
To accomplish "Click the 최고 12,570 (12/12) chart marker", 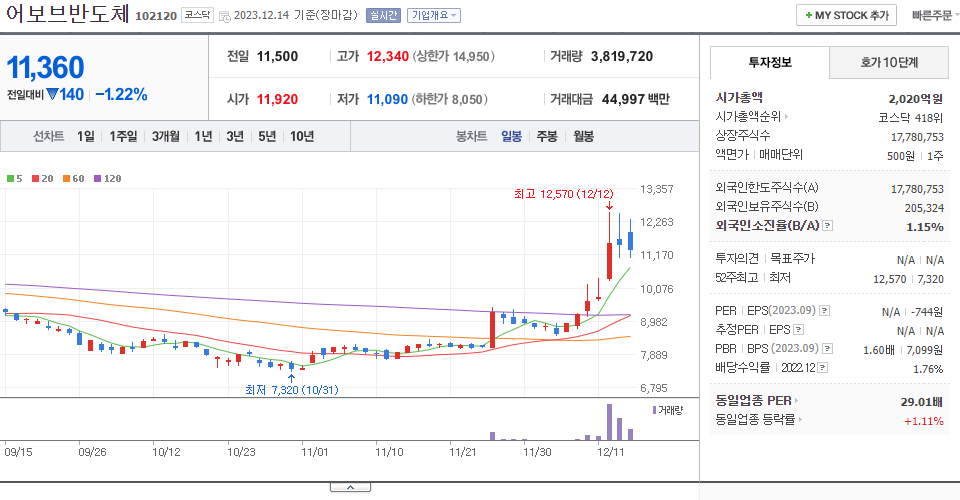I will click(x=563, y=194).
